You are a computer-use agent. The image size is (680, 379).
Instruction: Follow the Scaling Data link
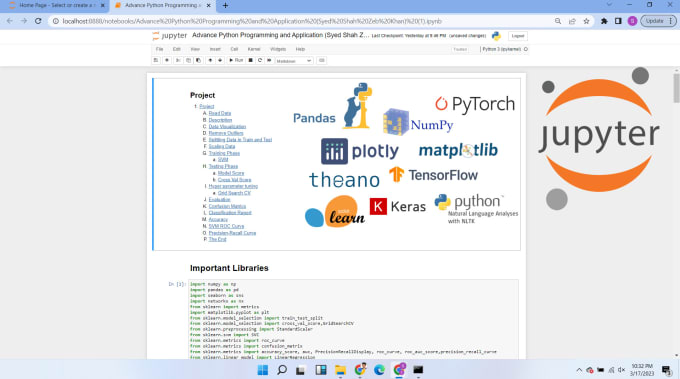(222, 147)
